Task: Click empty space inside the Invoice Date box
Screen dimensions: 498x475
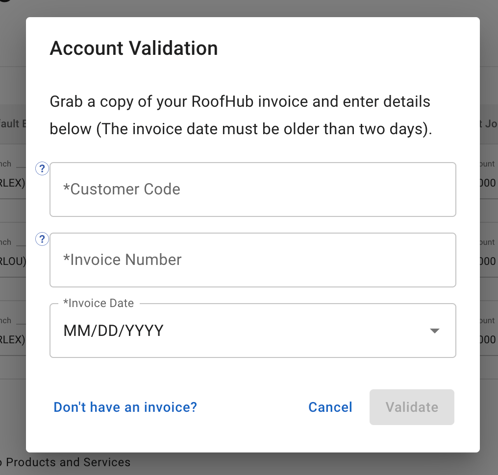Action: (293, 331)
